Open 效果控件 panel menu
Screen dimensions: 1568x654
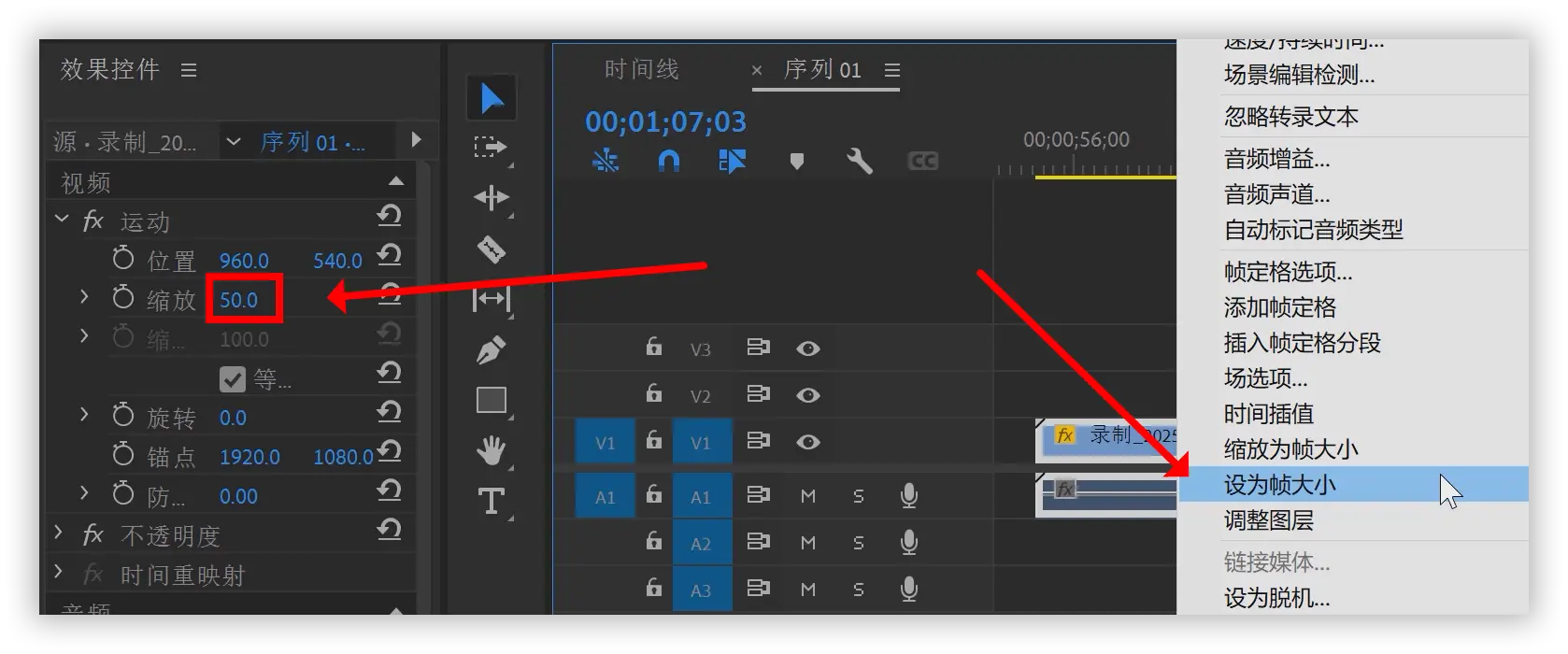pos(189,70)
